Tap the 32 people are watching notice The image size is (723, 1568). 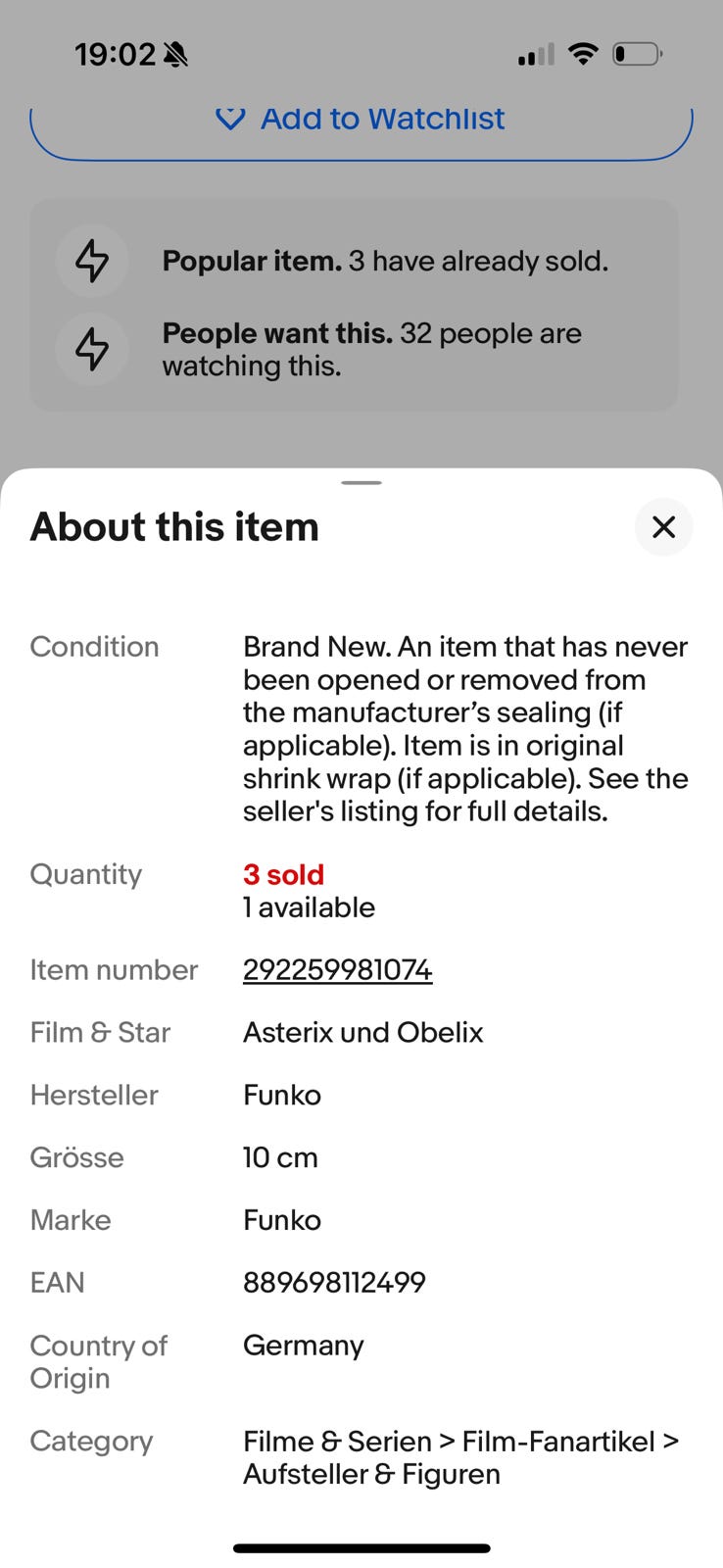(x=371, y=349)
